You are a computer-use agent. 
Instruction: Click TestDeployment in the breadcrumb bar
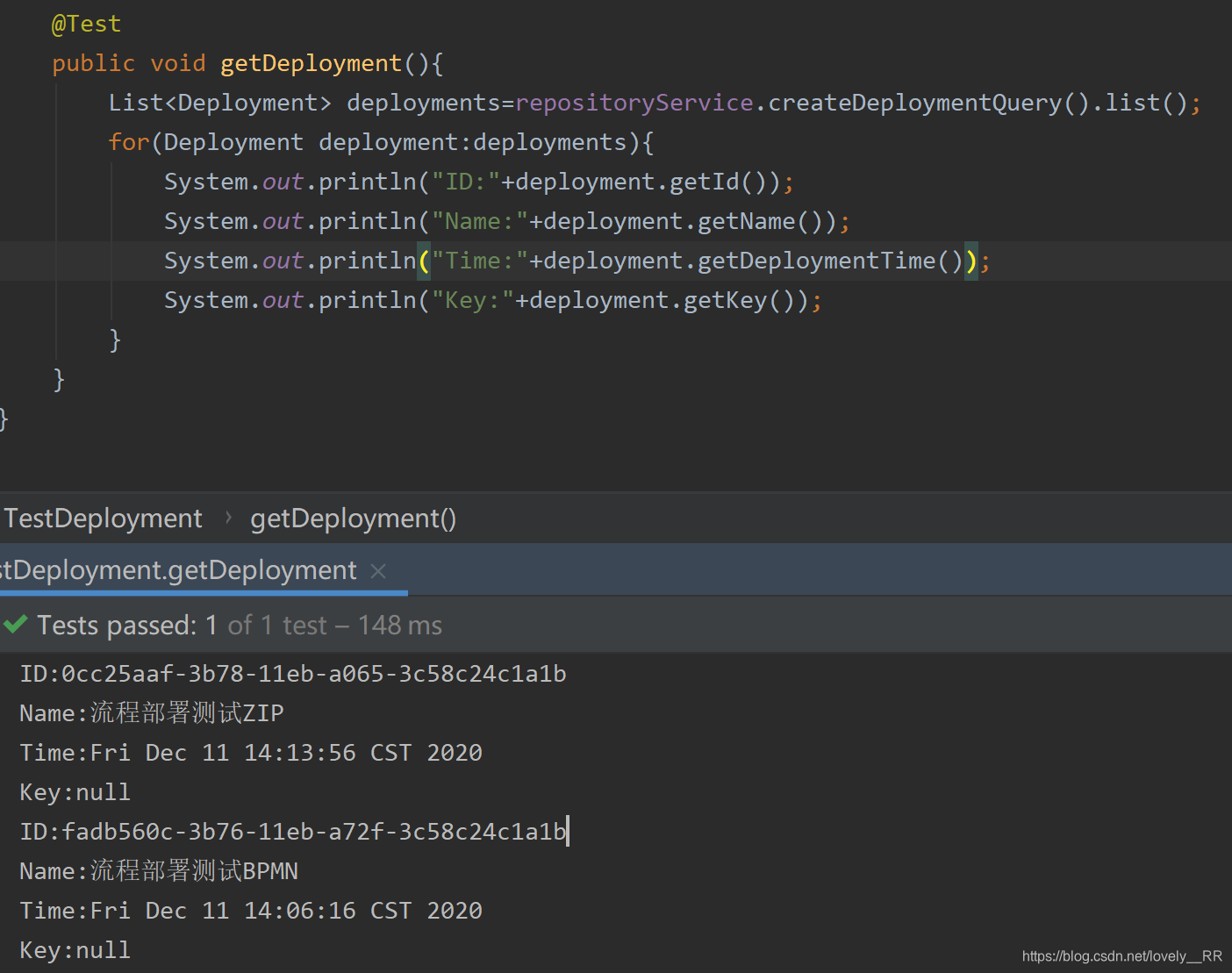point(103,519)
